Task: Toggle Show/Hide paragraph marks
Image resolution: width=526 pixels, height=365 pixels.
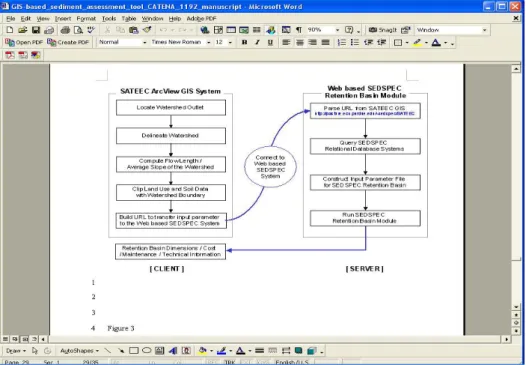Action: click(x=299, y=30)
